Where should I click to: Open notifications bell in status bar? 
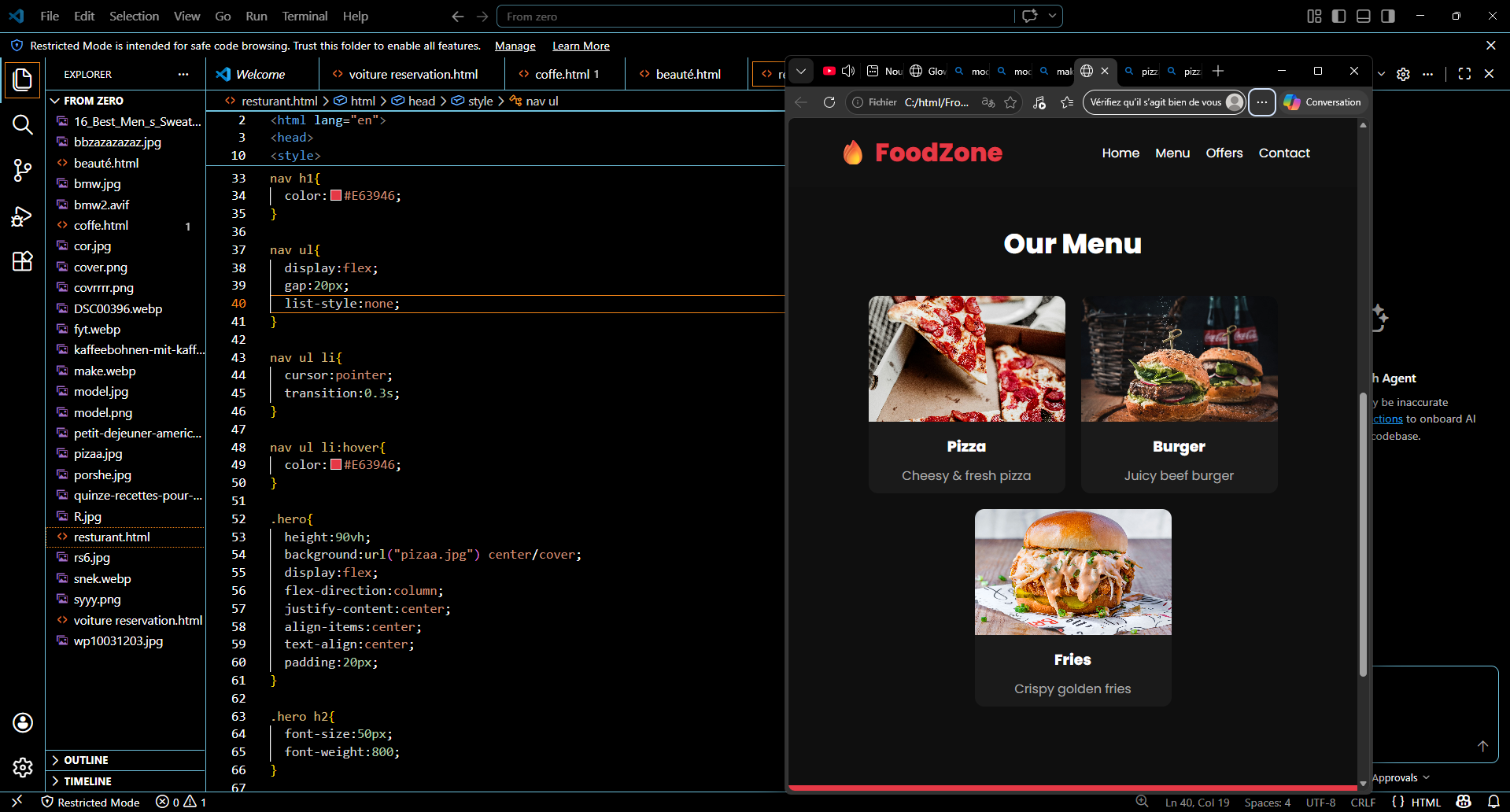(1493, 802)
